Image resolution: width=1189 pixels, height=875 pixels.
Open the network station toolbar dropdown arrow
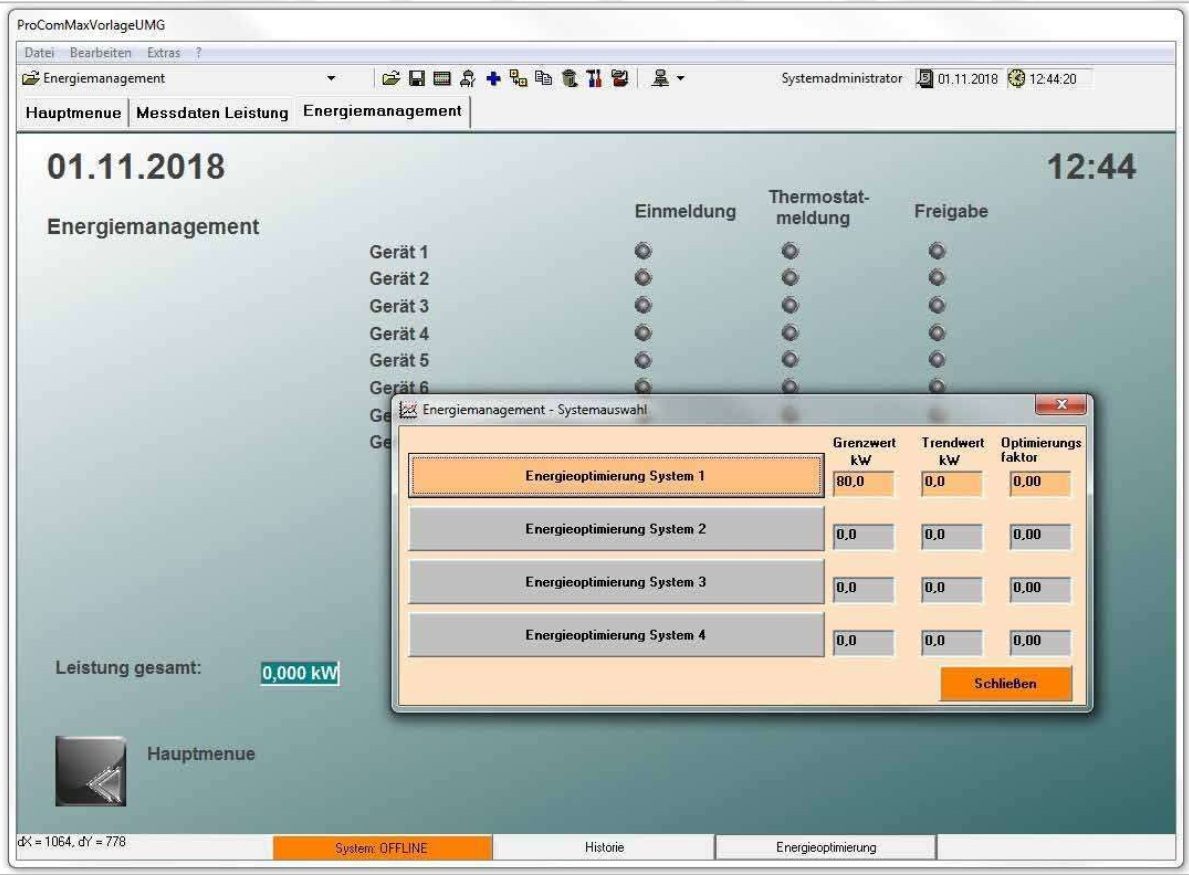click(x=680, y=79)
